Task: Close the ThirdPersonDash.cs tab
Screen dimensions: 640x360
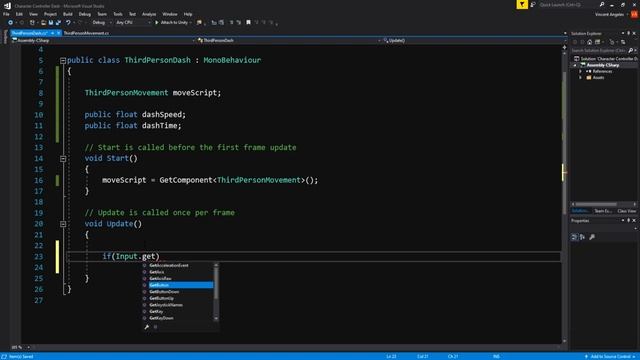Action: 58,33
